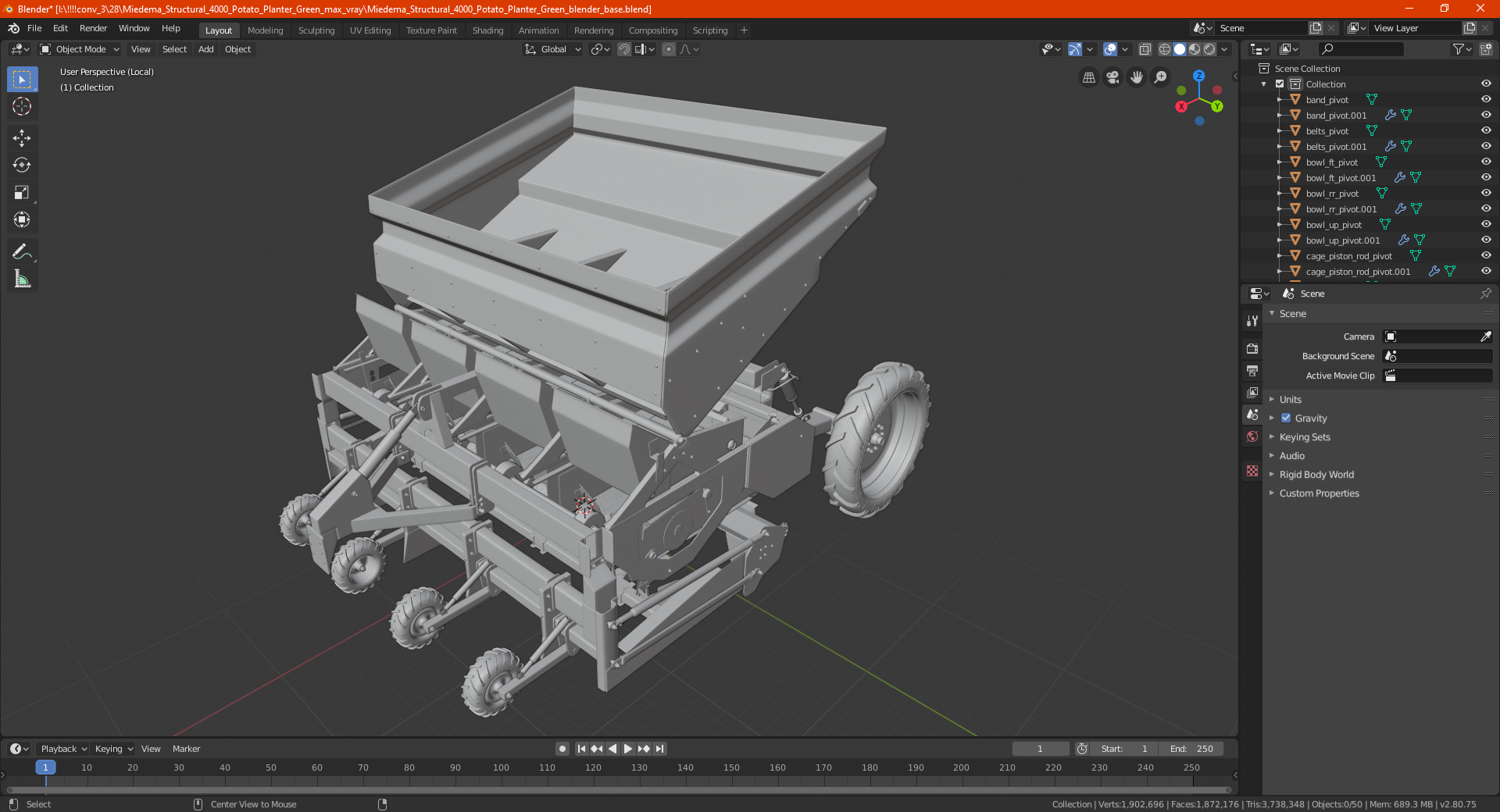Toggle camera view in viewport
Viewport: 1500px width, 812px height.
click(1112, 77)
